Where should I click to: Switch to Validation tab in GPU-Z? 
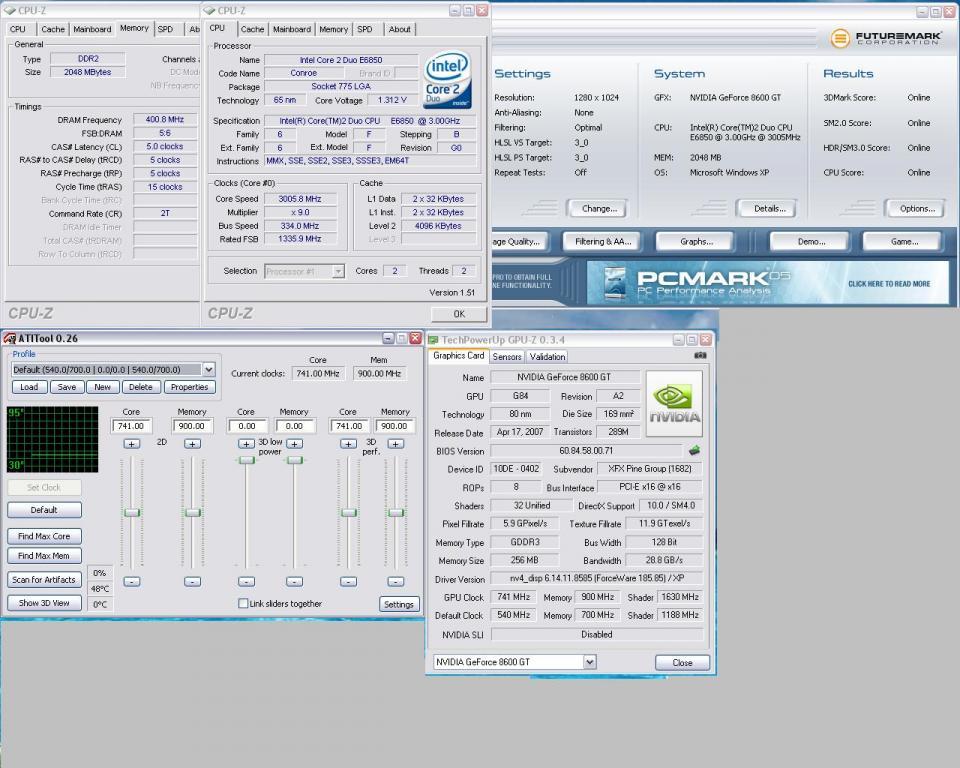pyautogui.click(x=547, y=356)
